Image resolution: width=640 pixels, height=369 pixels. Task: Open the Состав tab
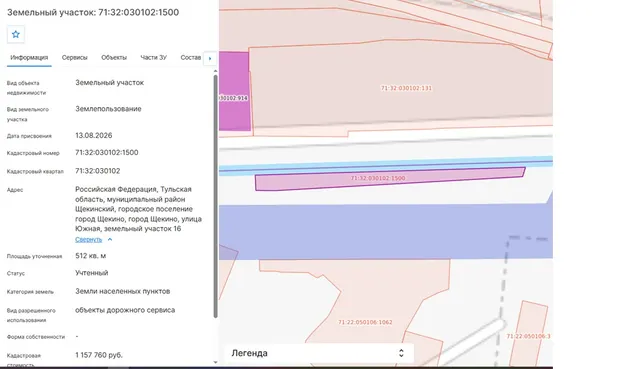191,58
